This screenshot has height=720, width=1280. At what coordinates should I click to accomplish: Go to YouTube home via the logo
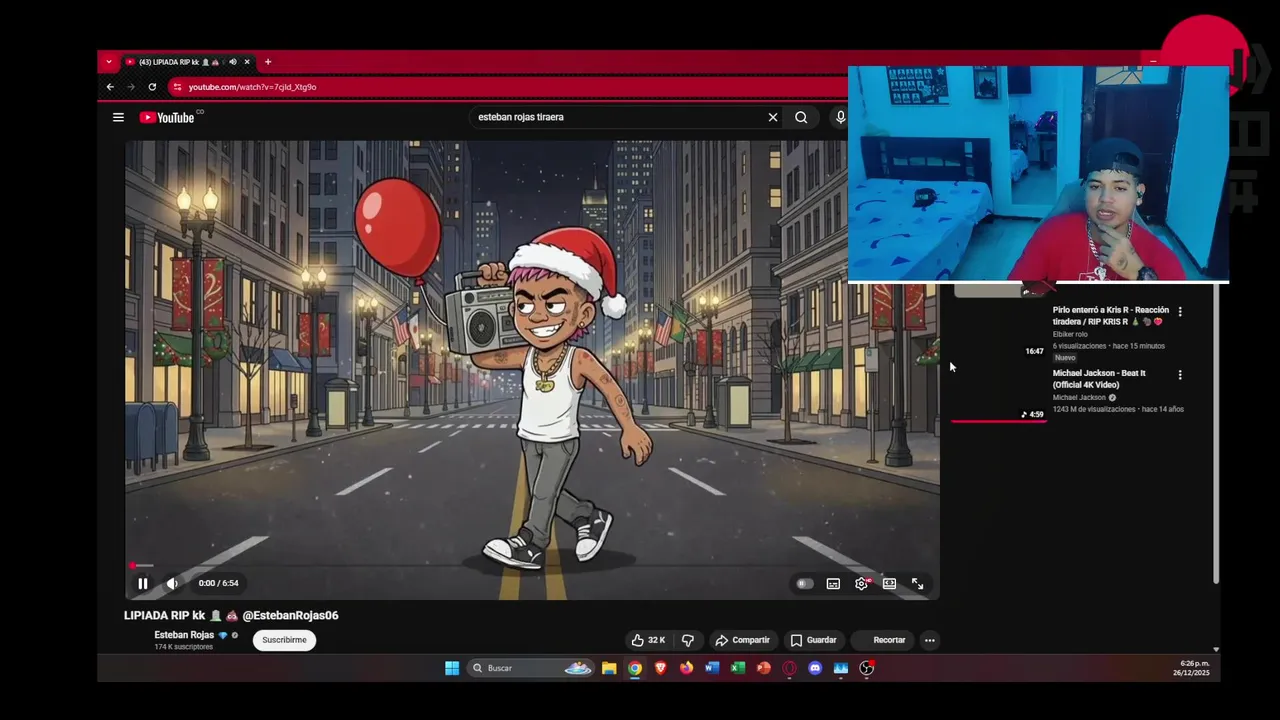pyautogui.click(x=167, y=117)
